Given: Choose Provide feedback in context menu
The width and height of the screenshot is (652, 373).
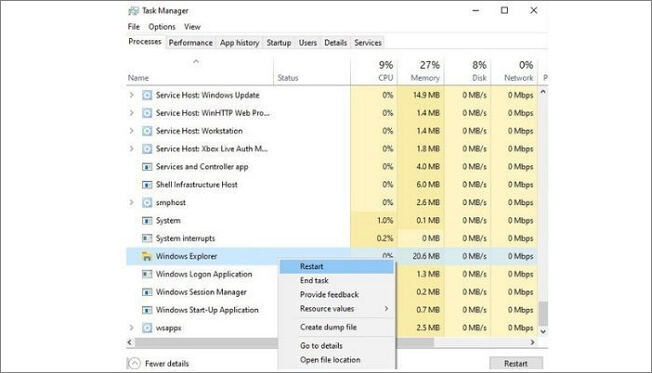Looking at the screenshot, I should (336, 294).
